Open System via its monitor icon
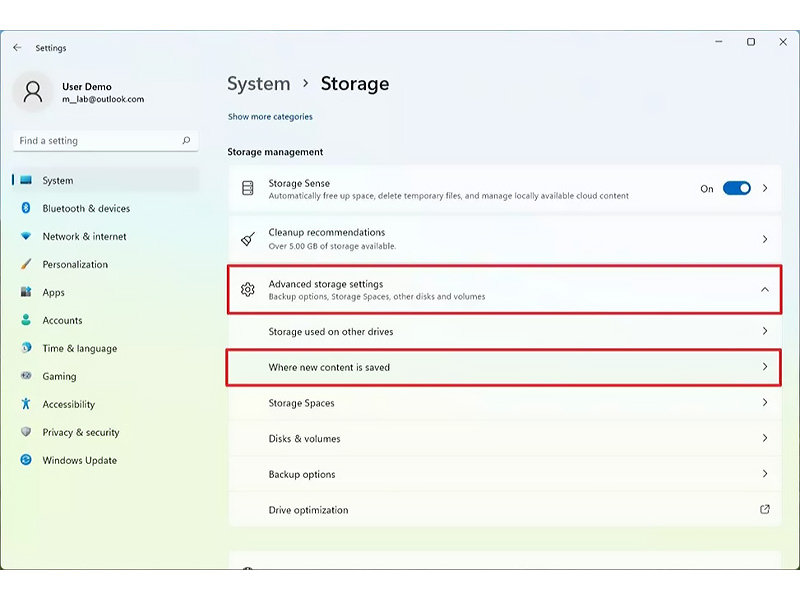Image resolution: width=800 pixels, height=600 pixels. pyautogui.click(x=26, y=180)
